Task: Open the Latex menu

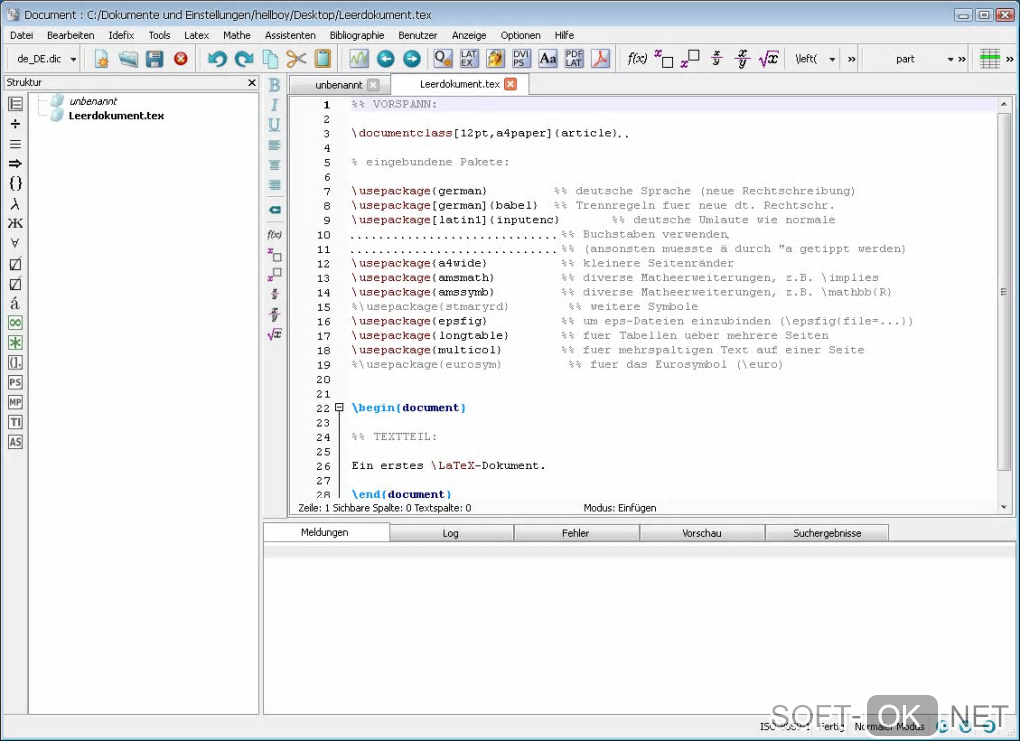Action: pyautogui.click(x=196, y=35)
